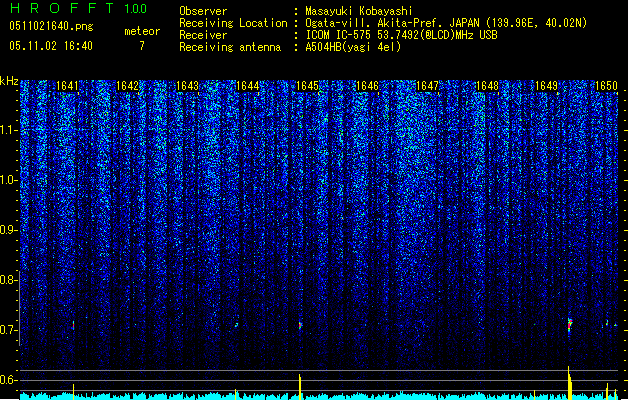The width and height of the screenshot is (629, 400).
Task: Click the date stamp 05.11.02 16:40
Action: pyautogui.click(x=51, y=46)
